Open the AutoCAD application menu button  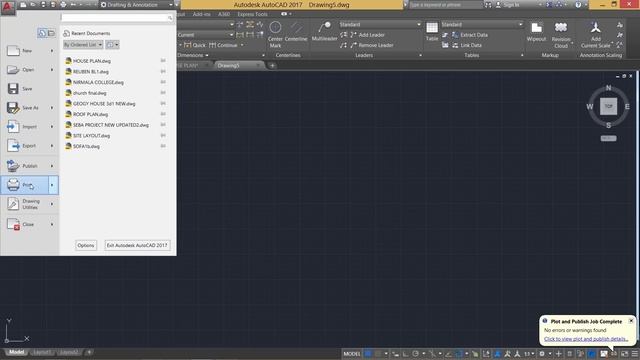(x=8, y=7)
